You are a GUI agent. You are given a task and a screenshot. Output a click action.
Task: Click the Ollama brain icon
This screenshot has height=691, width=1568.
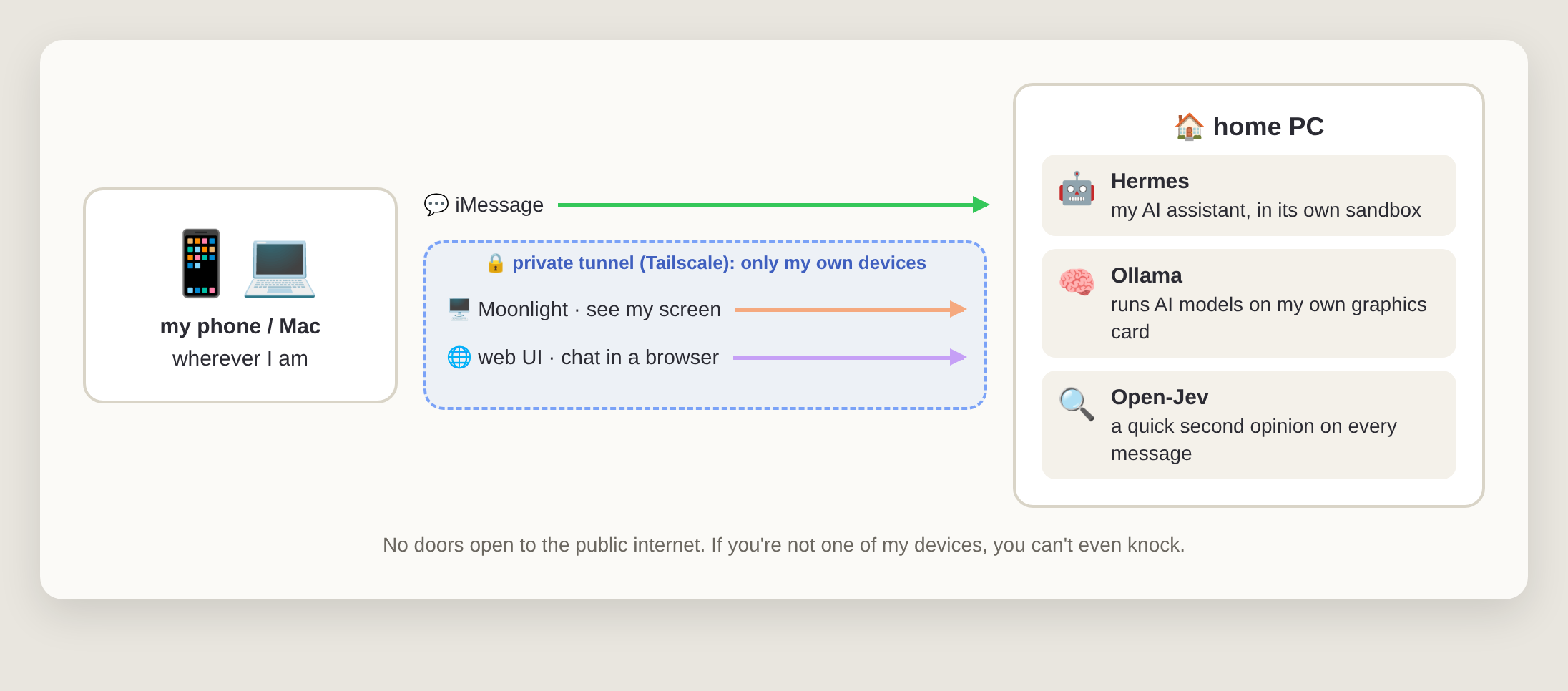point(1077,282)
